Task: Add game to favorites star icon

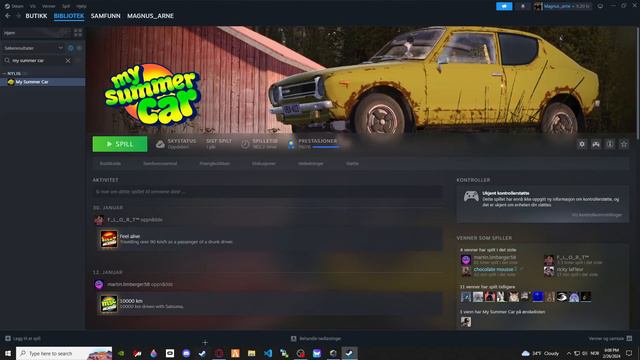Action: (624, 144)
